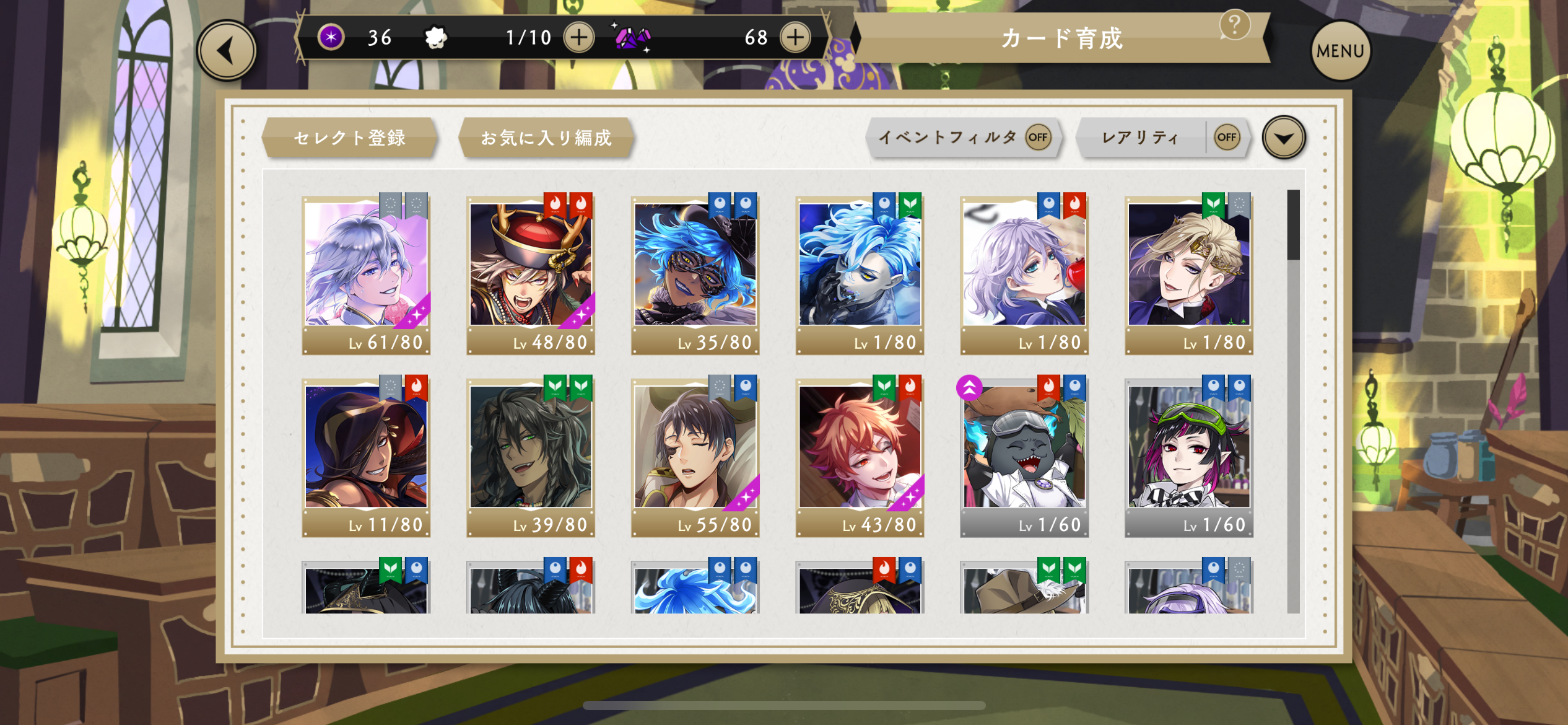Tap the pink double-arrow badge on Grim card

pos(969,389)
